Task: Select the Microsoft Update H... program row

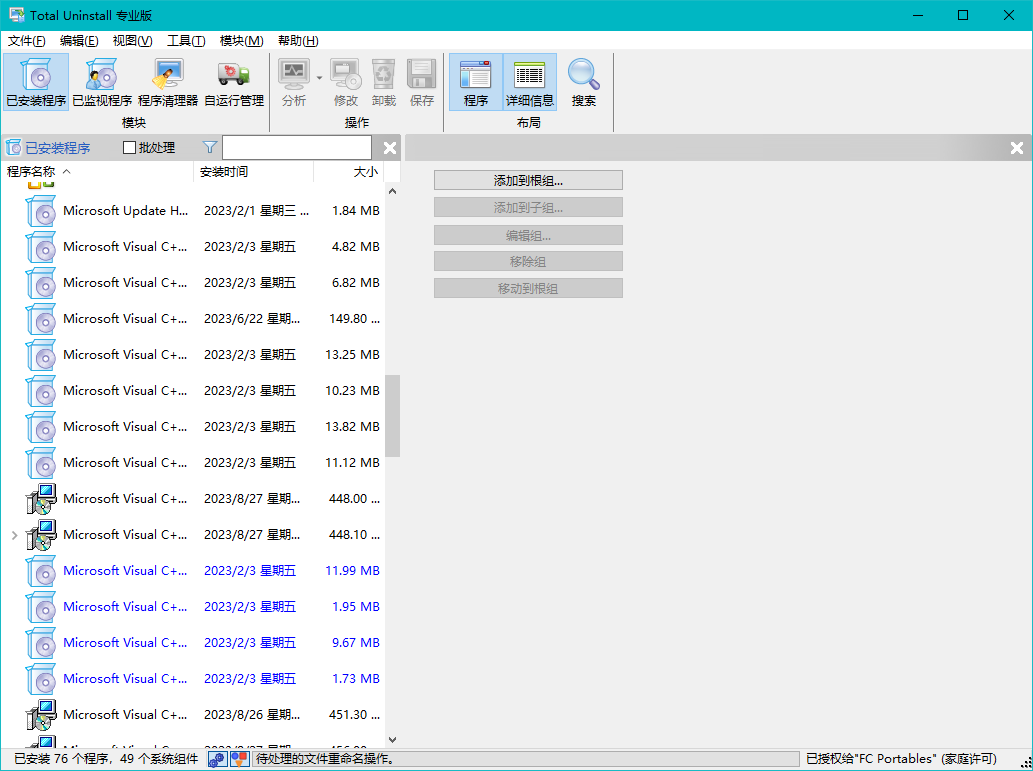Action: pos(192,211)
